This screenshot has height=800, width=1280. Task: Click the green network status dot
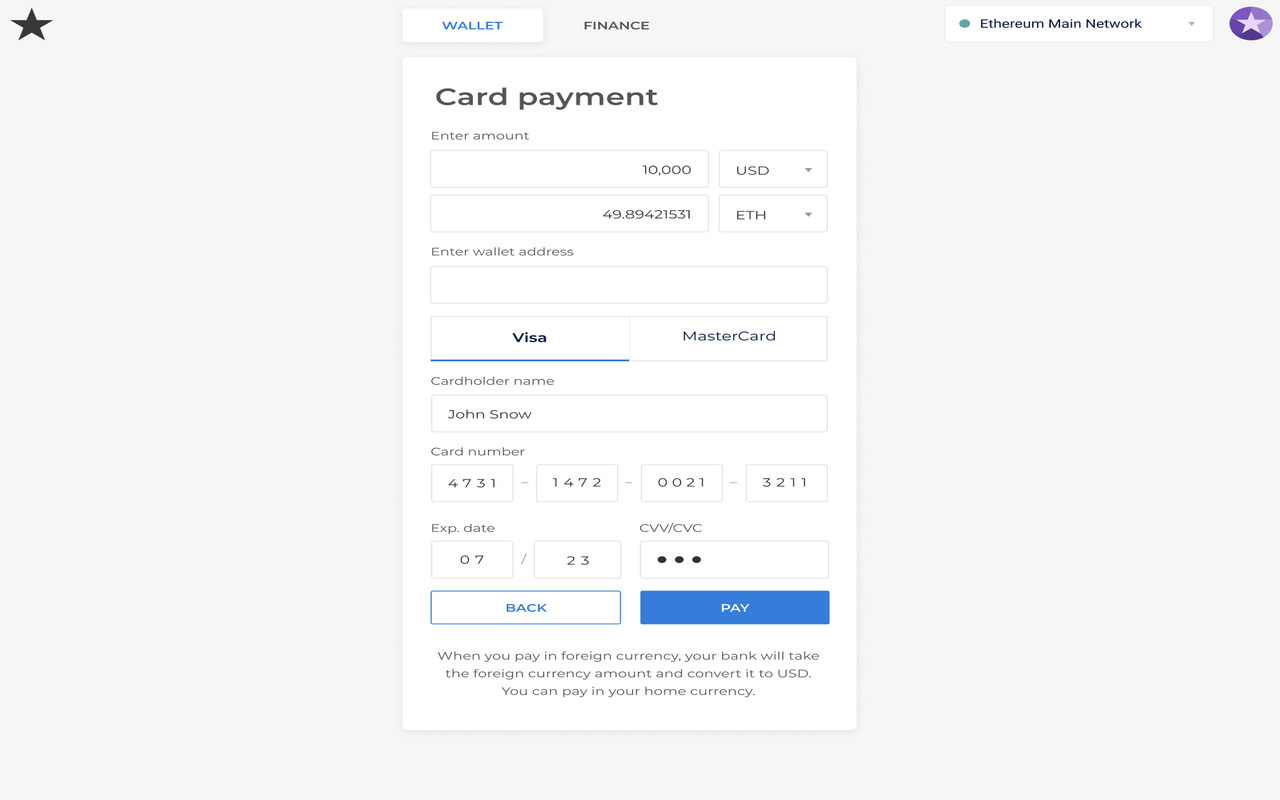[965, 23]
